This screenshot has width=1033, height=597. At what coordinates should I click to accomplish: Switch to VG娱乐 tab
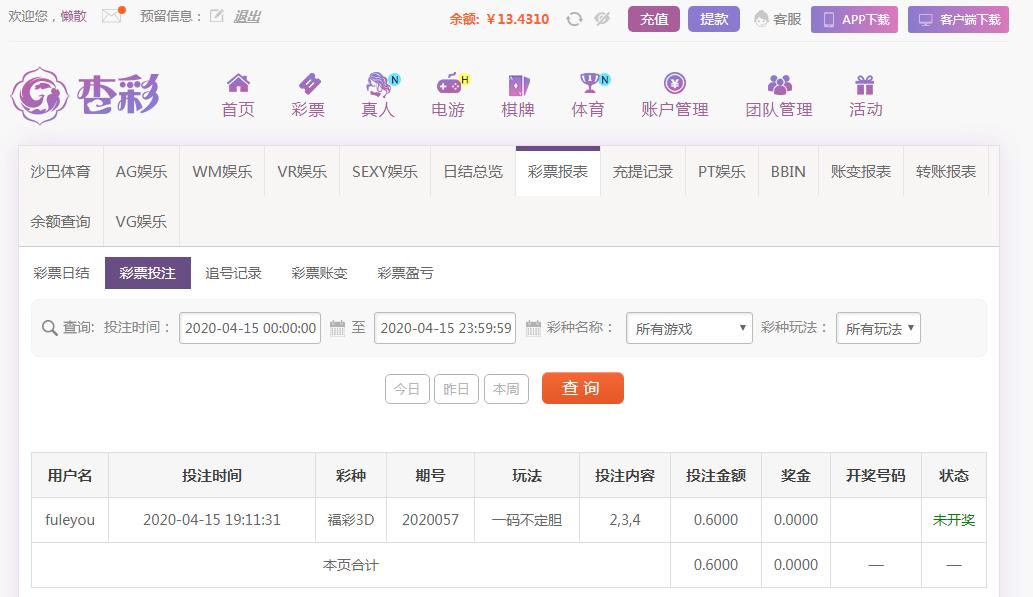(x=141, y=221)
